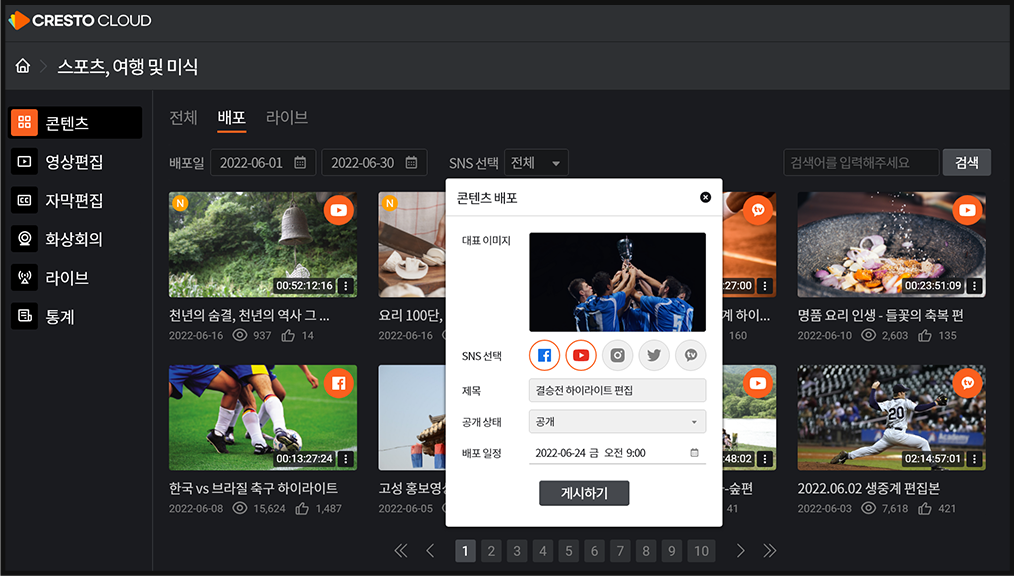This screenshot has width=1014, height=576.
Task: Click N badge on 요리 100단 card
Action: tap(389, 204)
